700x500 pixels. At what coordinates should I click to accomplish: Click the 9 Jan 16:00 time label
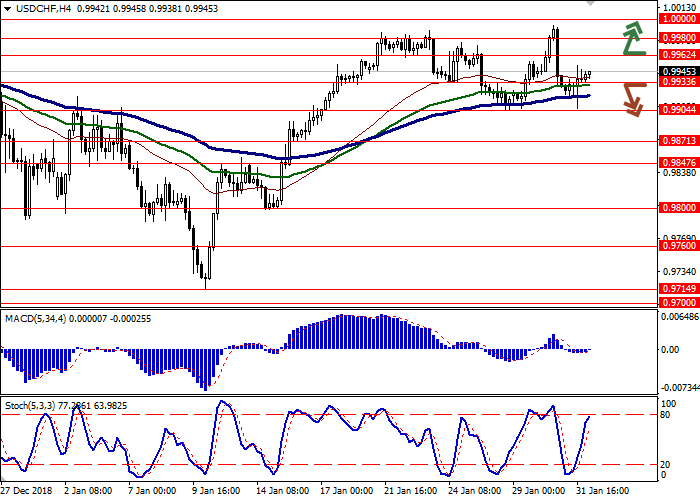pyautogui.click(x=216, y=491)
